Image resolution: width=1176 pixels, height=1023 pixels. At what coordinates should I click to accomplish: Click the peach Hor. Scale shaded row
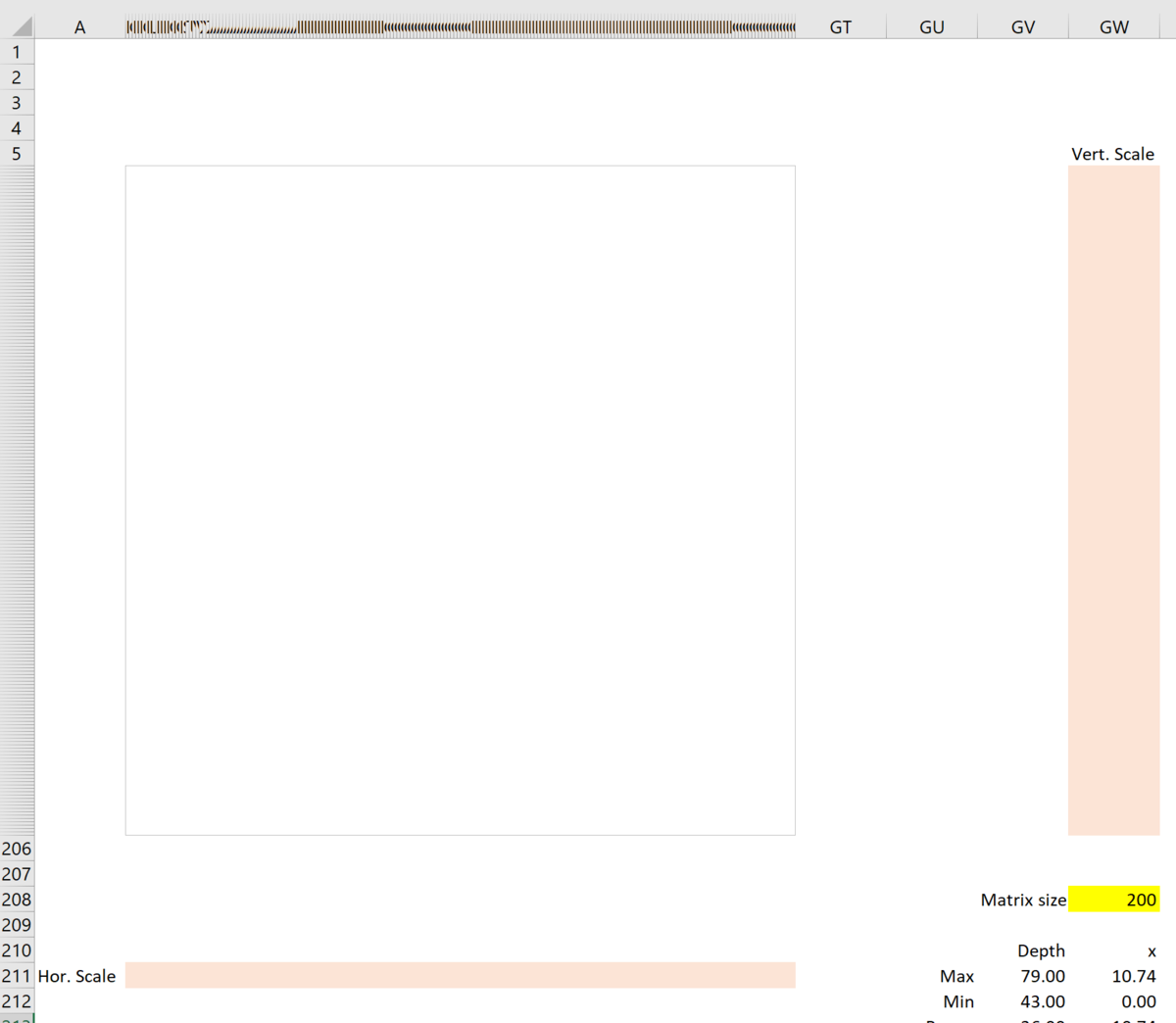point(461,976)
